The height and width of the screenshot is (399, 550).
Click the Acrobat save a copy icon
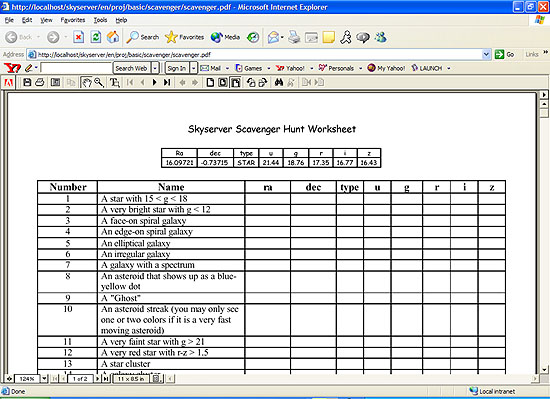[27, 82]
